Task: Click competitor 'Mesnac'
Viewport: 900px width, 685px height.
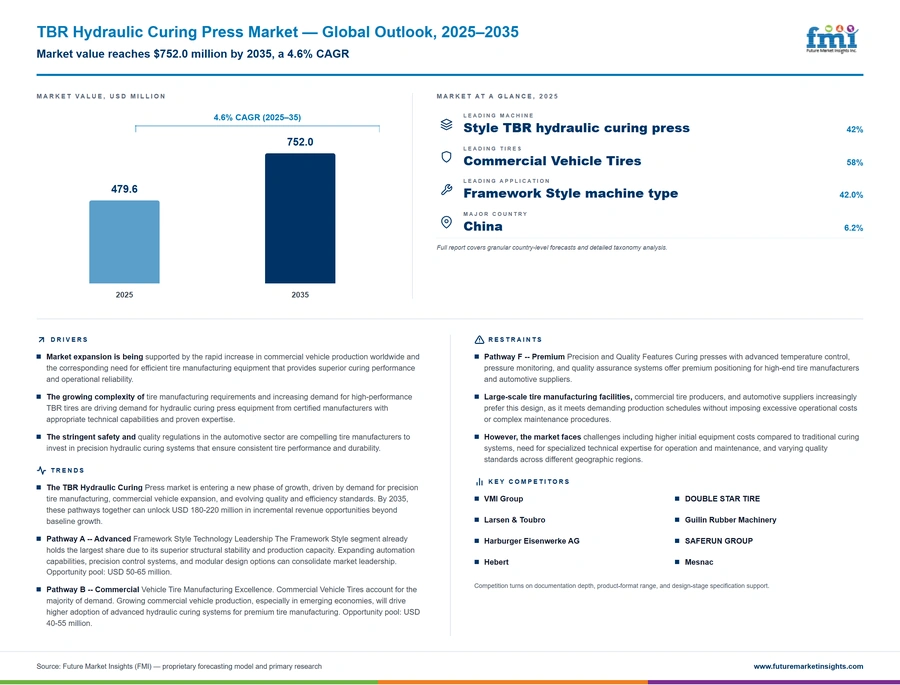Action: tap(699, 562)
